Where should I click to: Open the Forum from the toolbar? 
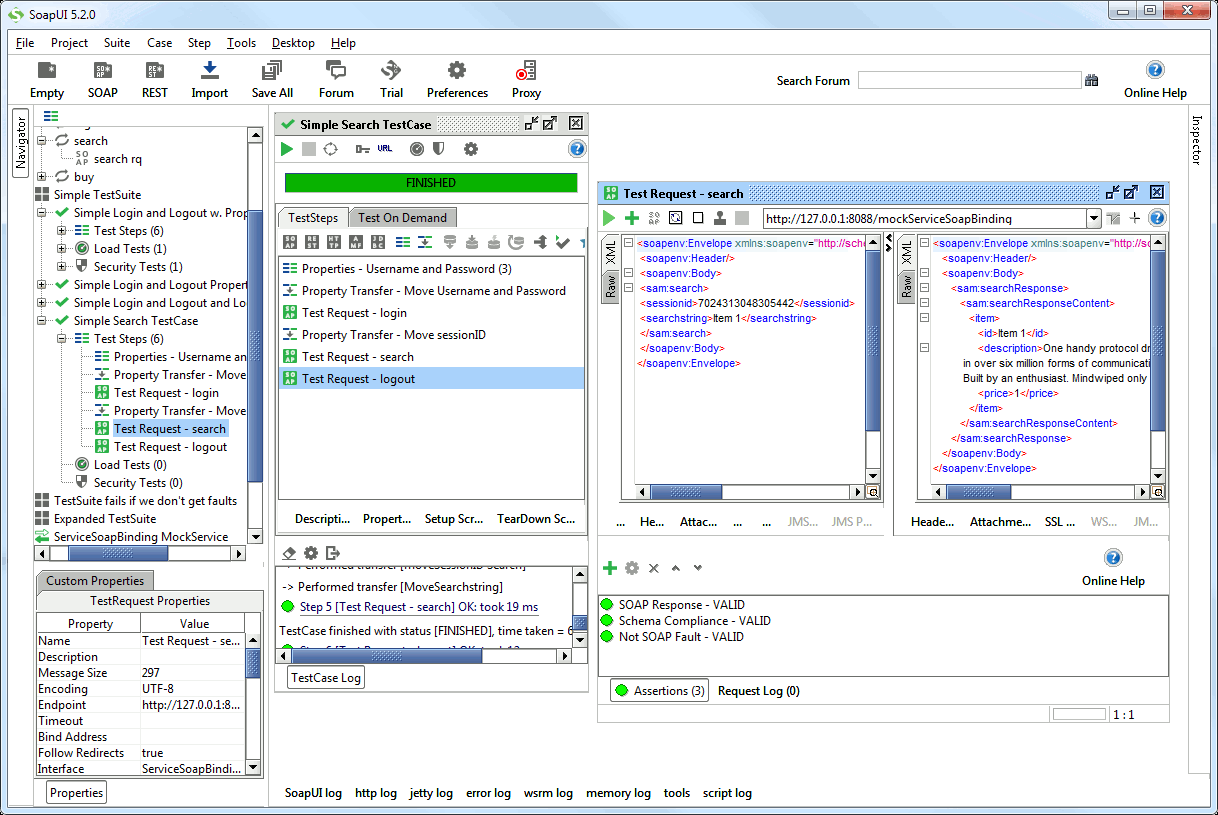(x=336, y=80)
